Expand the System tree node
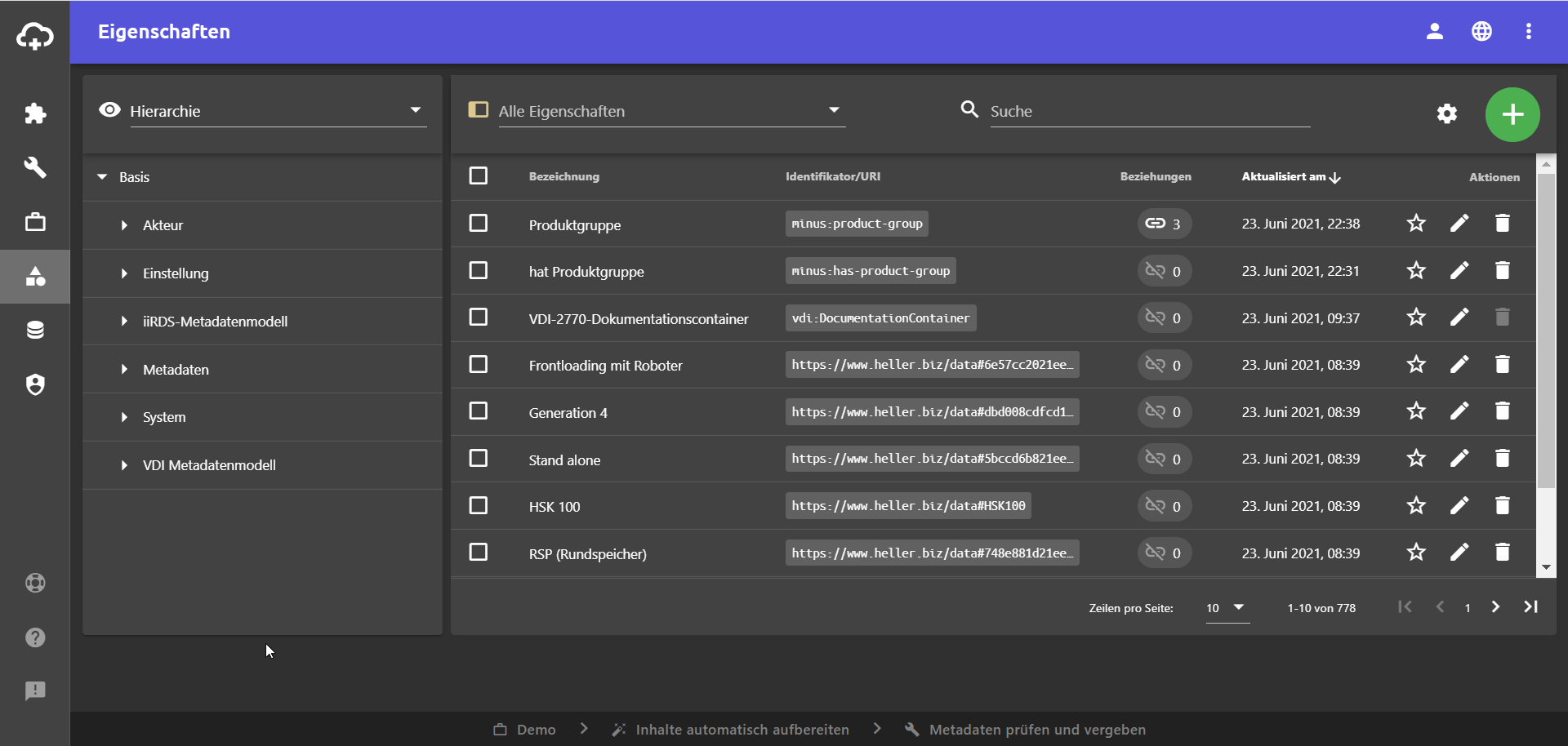 click(x=124, y=417)
